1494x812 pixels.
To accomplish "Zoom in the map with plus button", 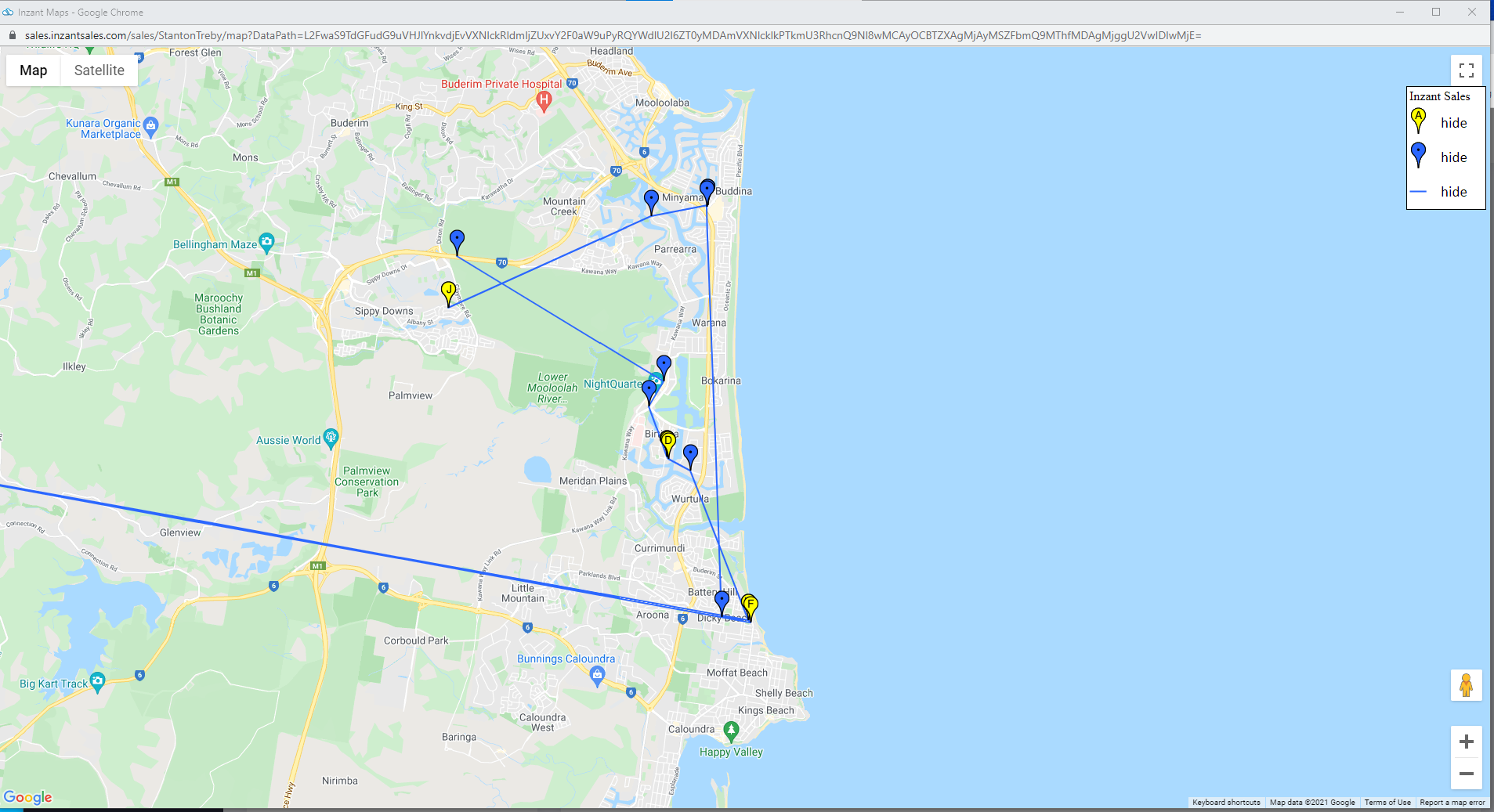I will [x=1467, y=742].
